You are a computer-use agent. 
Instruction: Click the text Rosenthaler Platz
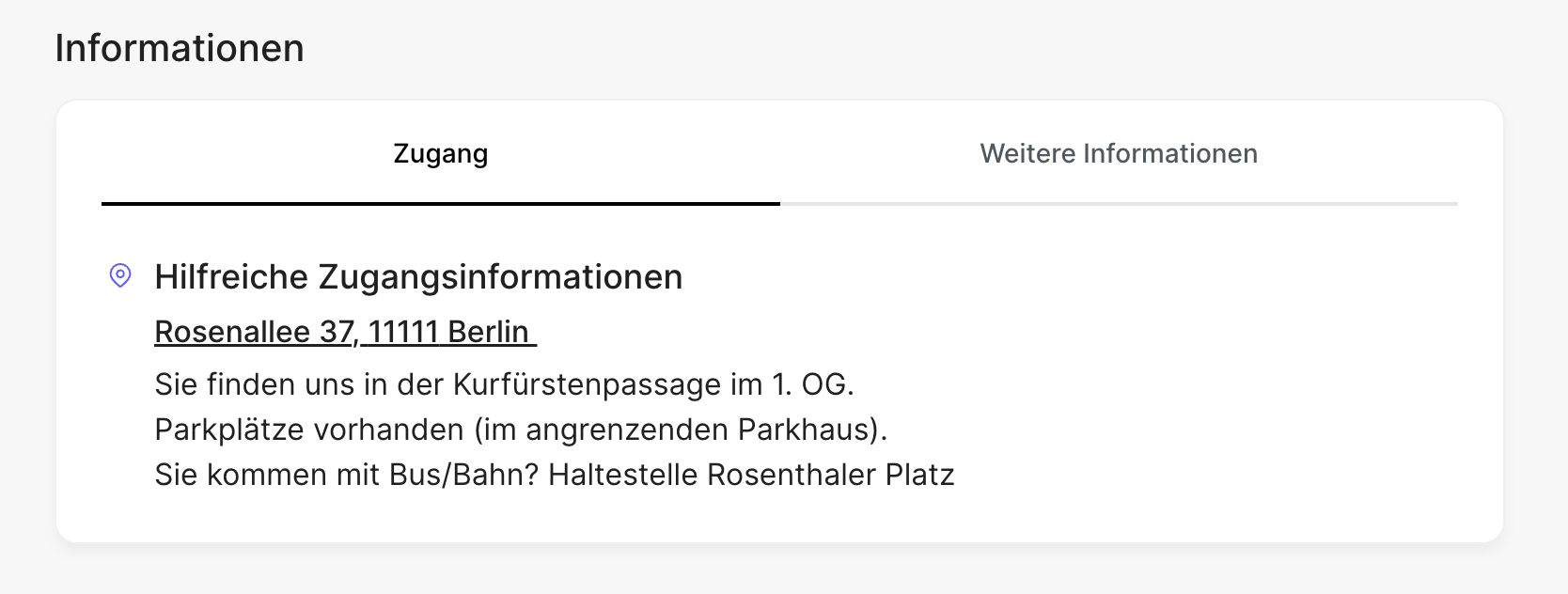click(x=830, y=475)
